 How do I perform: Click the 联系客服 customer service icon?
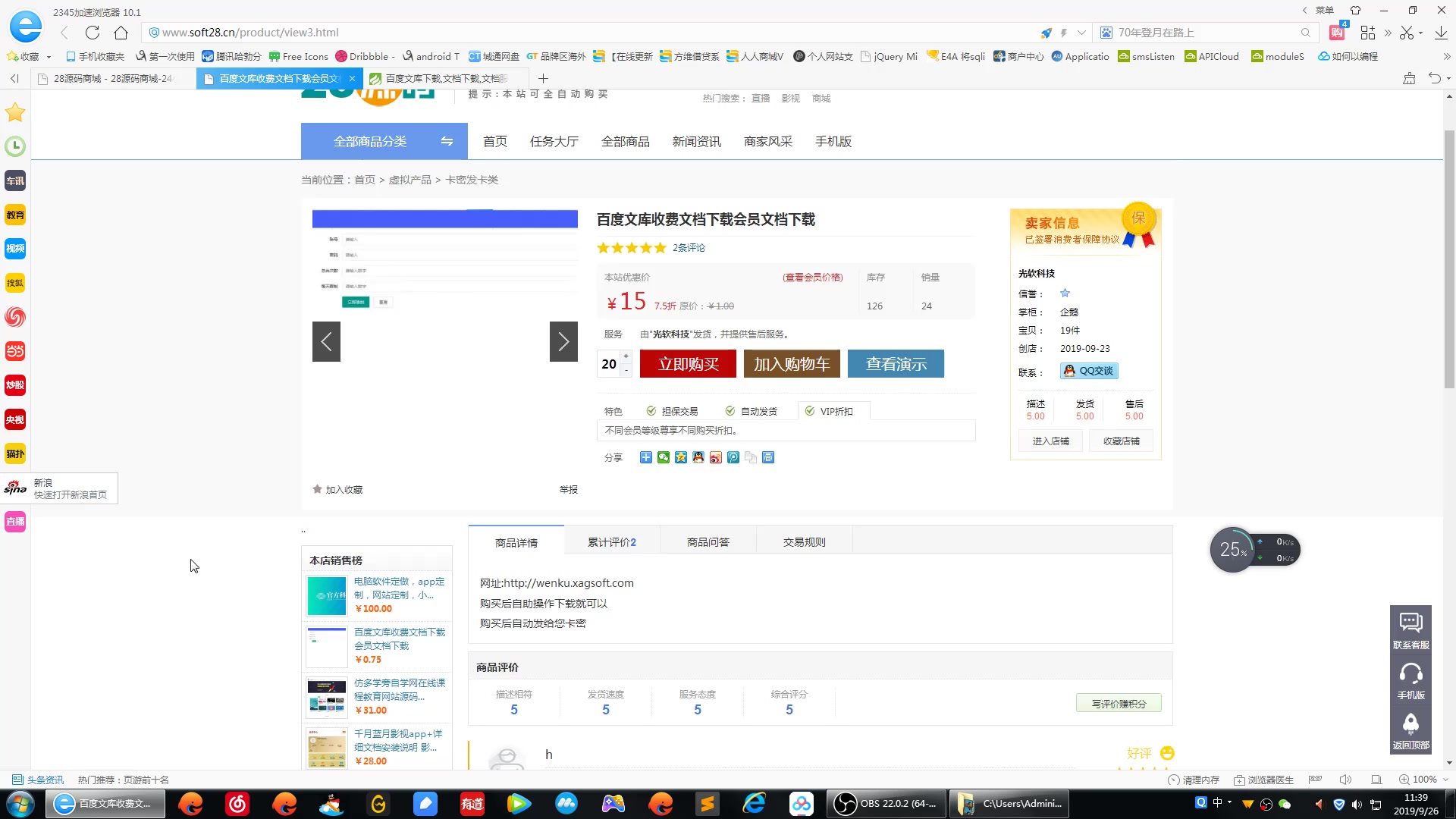(x=1410, y=629)
